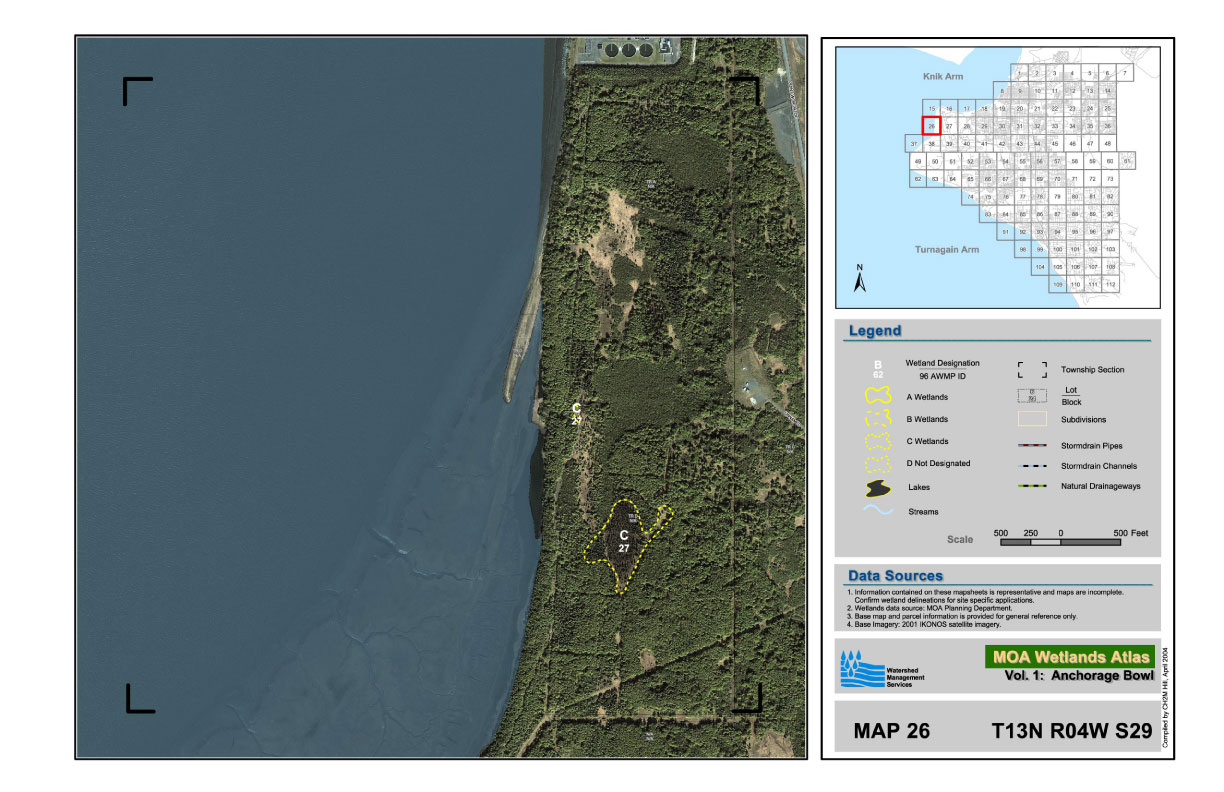Click the Township Section bracket symbol
The height and width of the screenshot is (792, 1224).
click(x=1033, y=370)
